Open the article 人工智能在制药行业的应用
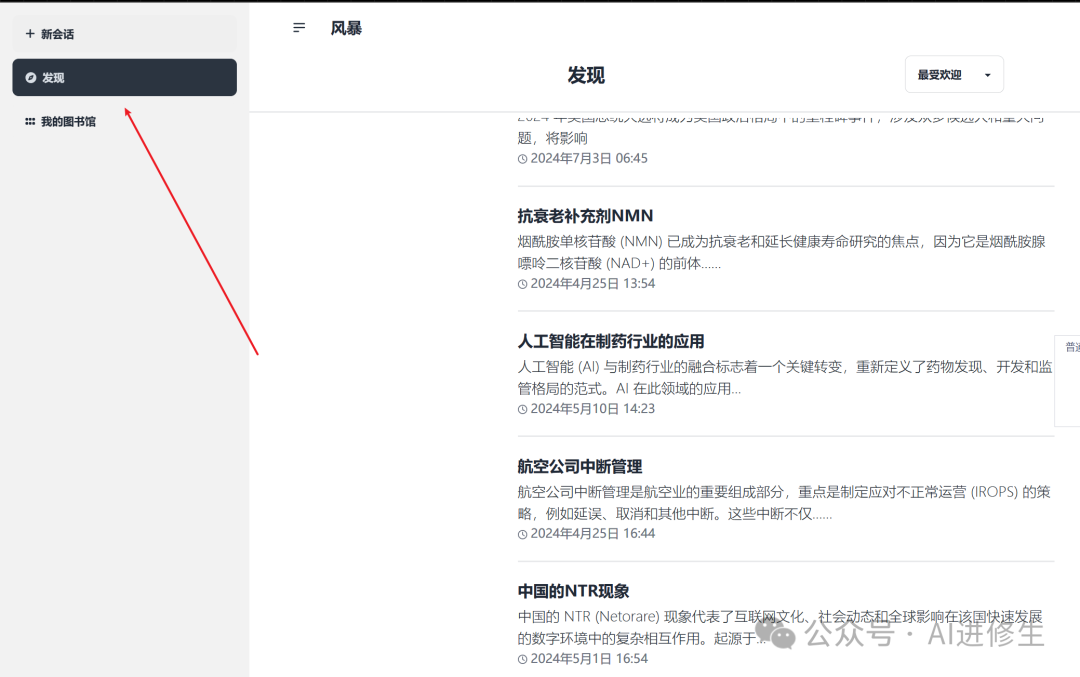This screenshot has height=677, width=1080. click(x=611, y=341)
